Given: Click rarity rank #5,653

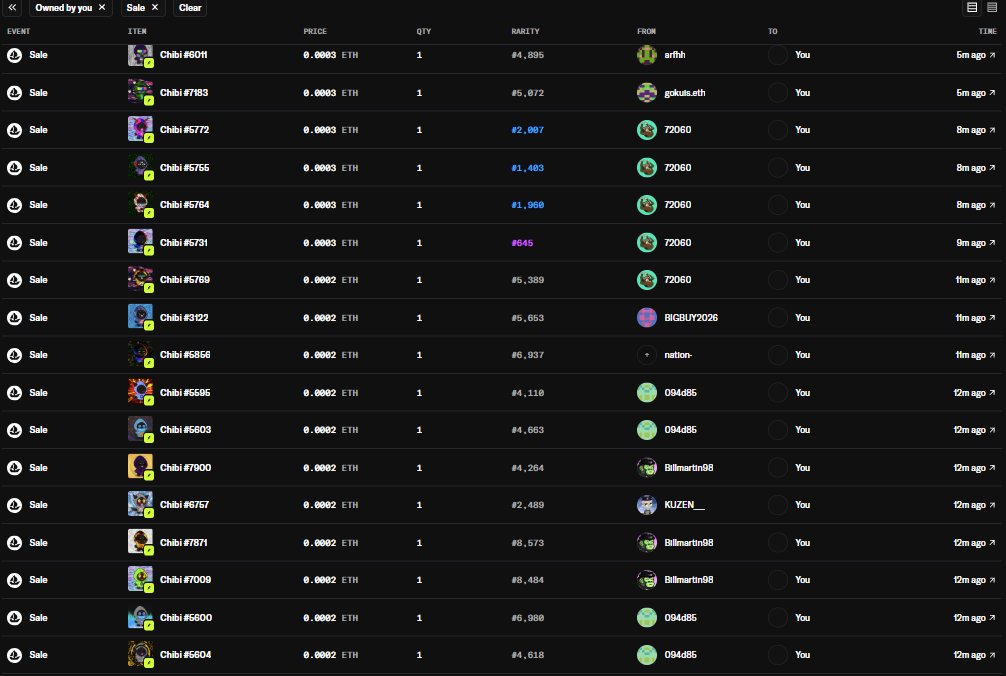Looking at the screenshot, I should click(527, 318).
